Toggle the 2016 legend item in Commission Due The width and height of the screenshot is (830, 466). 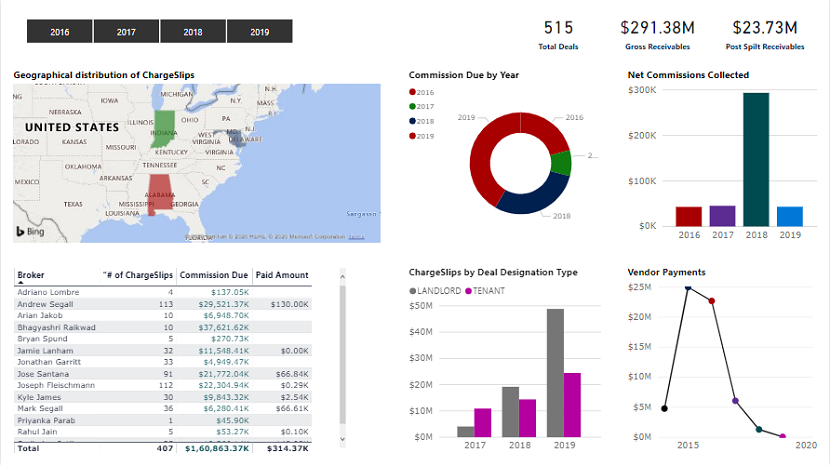424,92
